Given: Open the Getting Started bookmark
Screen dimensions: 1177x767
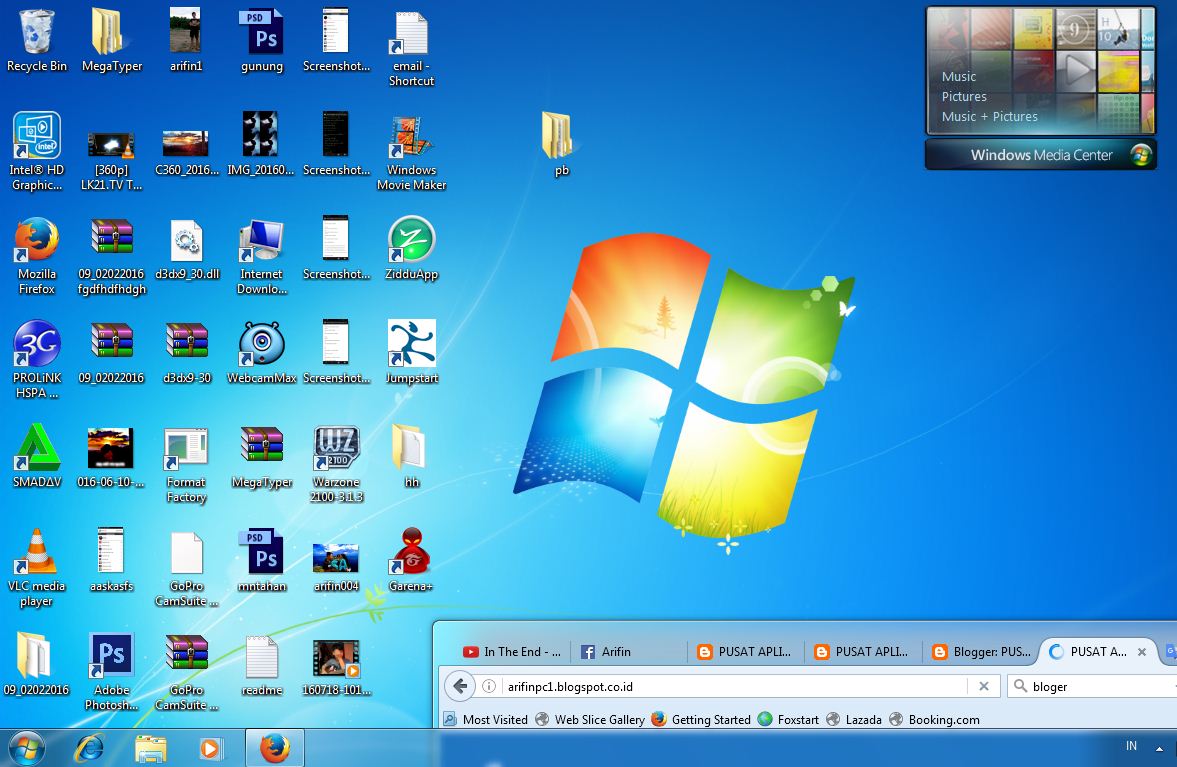Looking at the screenshot, I should 701,720.
